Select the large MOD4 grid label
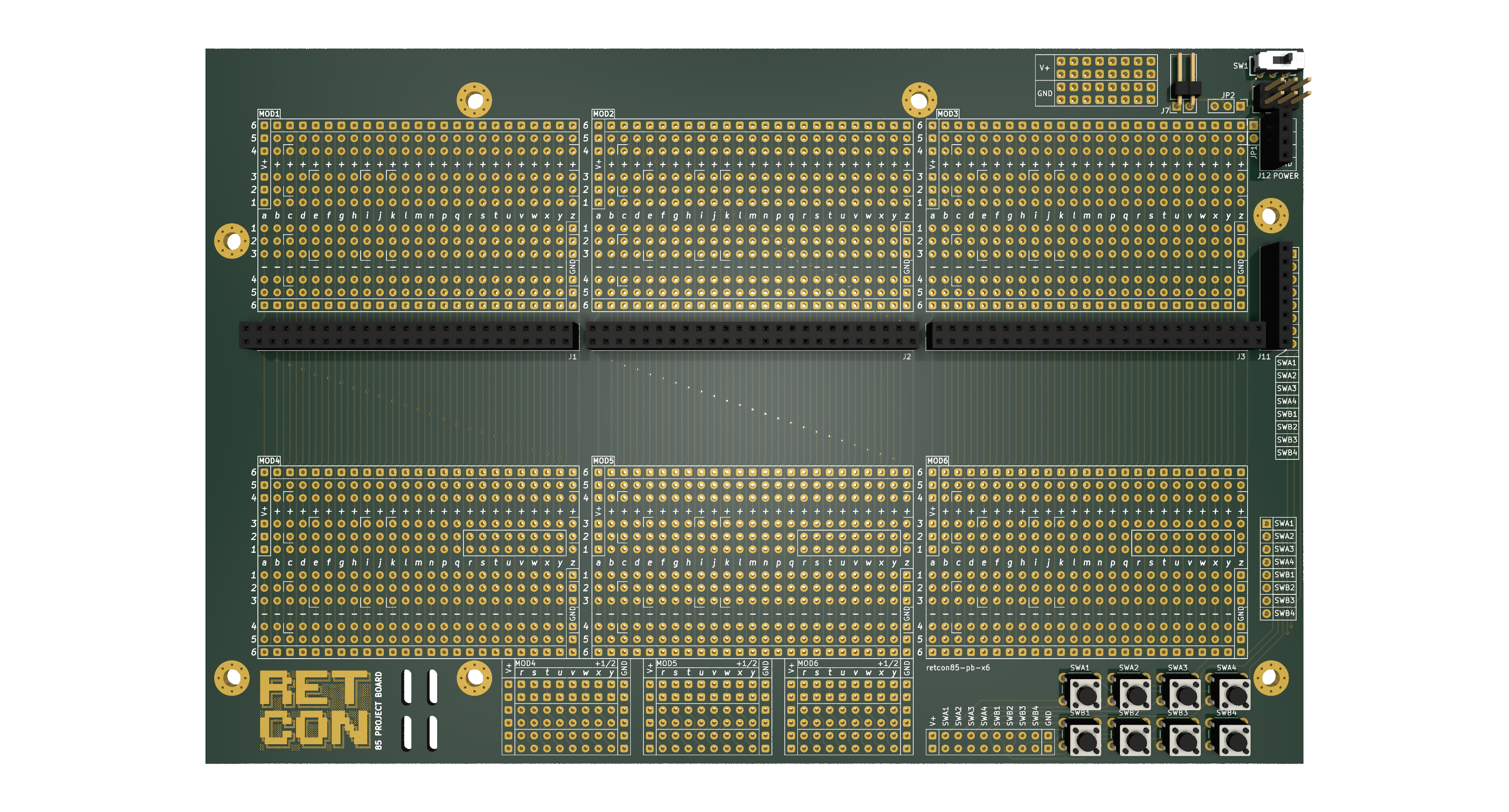This screenshot has height=812, width=1509. tap(269, 461)
